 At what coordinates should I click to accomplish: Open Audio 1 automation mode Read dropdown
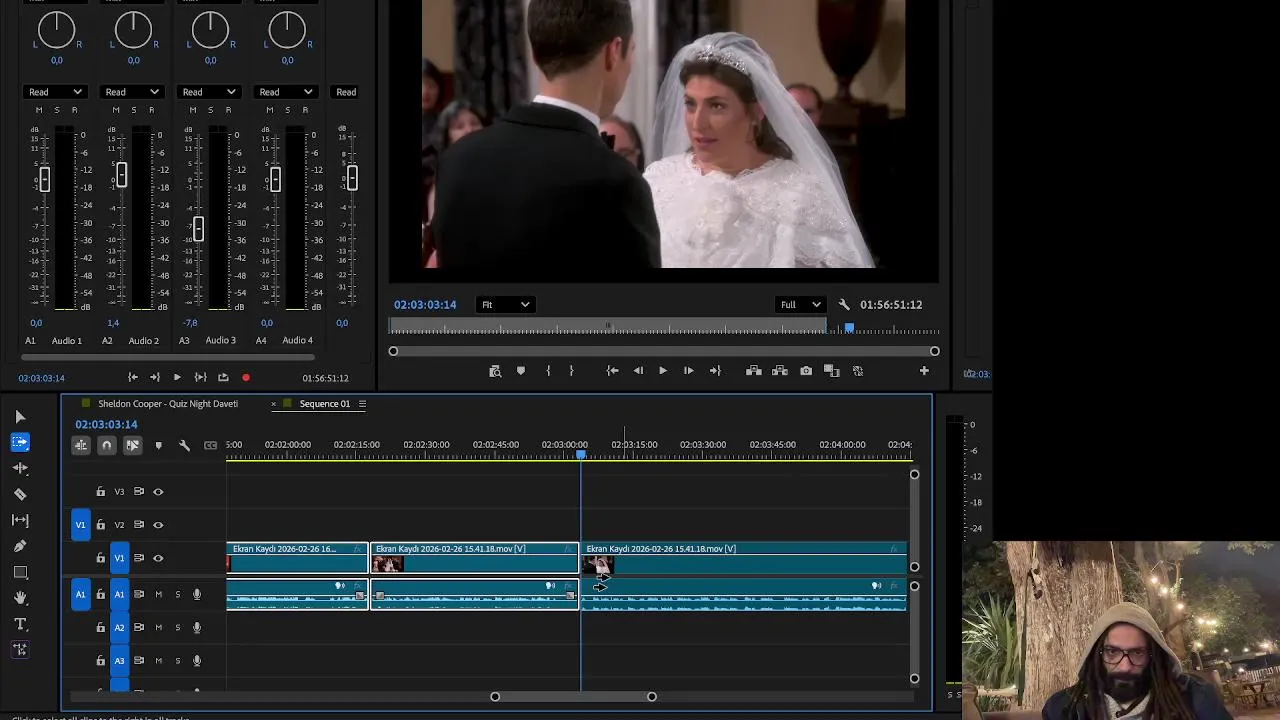coord(56,92)
